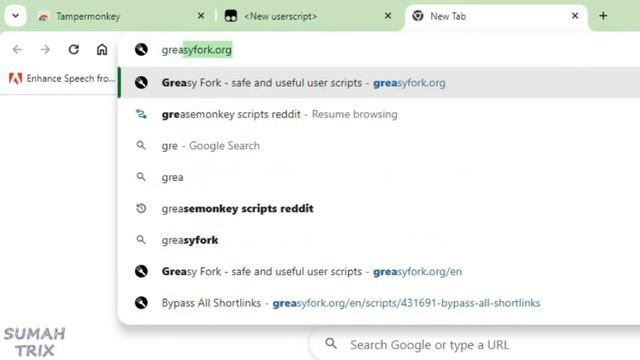
Task: Resume browsing greasemonkey scripts reddit
Action: point(380,114)
